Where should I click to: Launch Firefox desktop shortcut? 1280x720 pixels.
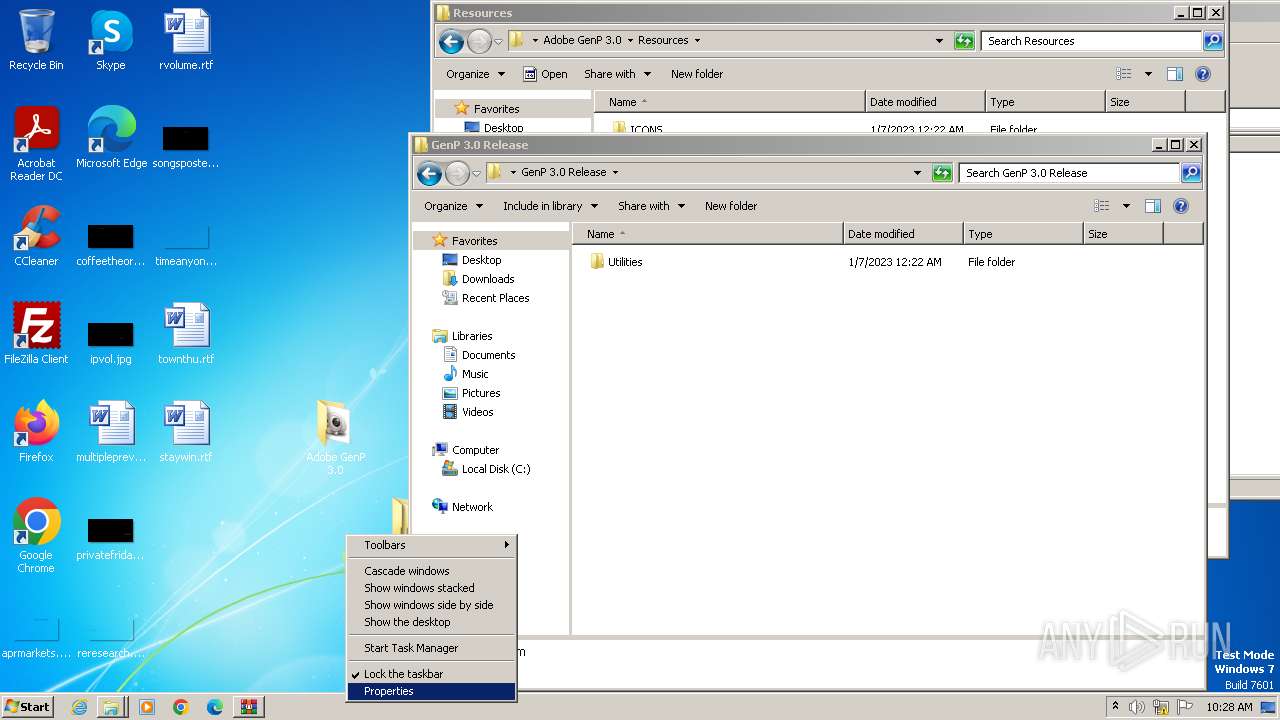[36, 432]
